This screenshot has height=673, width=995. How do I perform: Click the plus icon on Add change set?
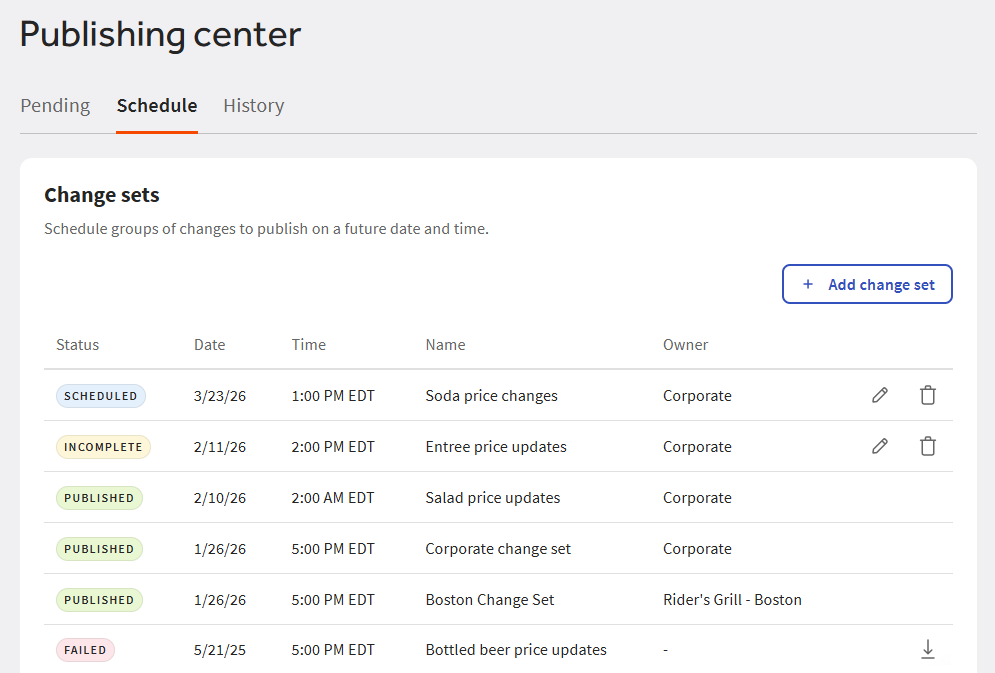point(807,284)
